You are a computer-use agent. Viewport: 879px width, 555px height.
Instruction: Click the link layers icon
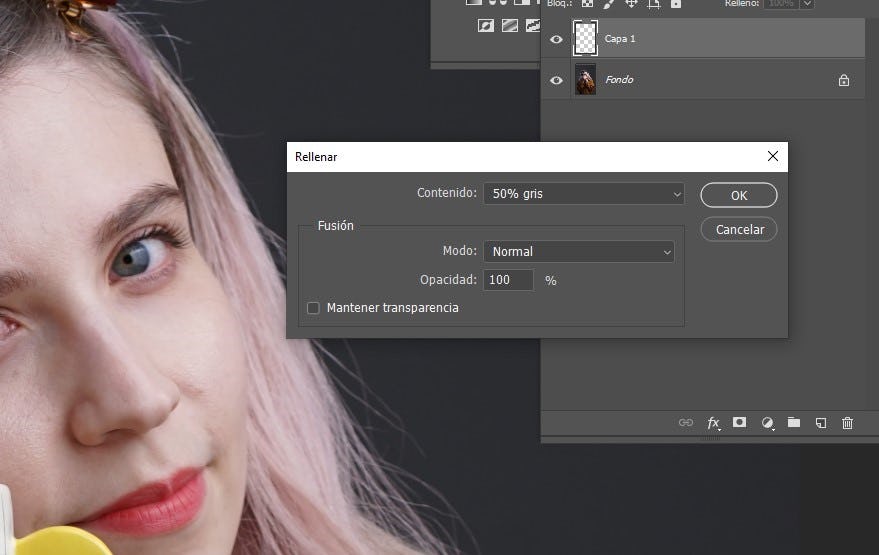tap(685, 423)
